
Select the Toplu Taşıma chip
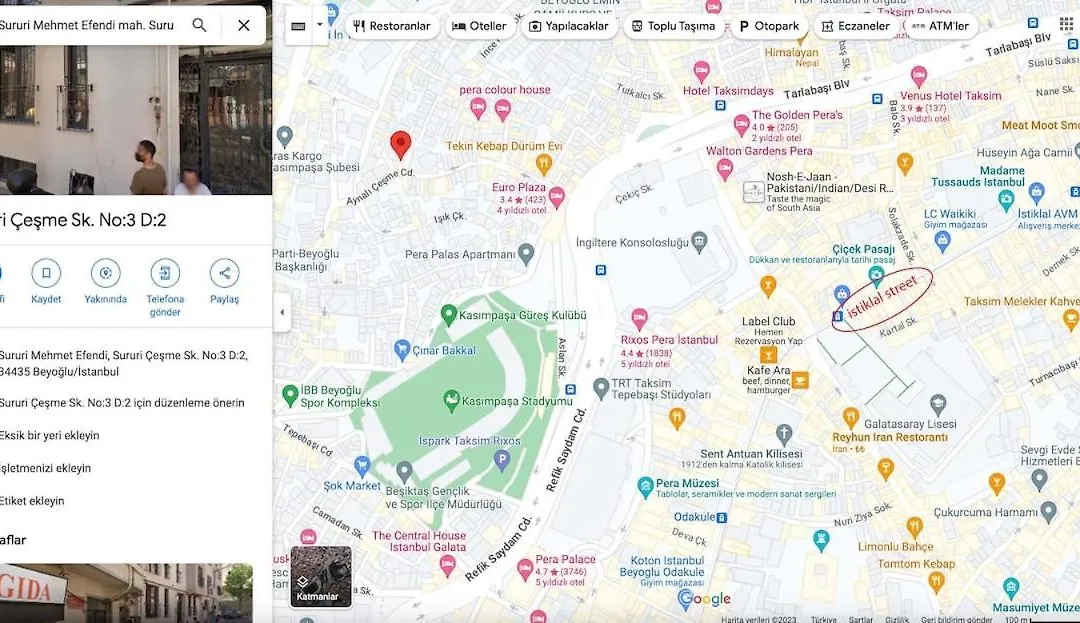tap(674, 26)
